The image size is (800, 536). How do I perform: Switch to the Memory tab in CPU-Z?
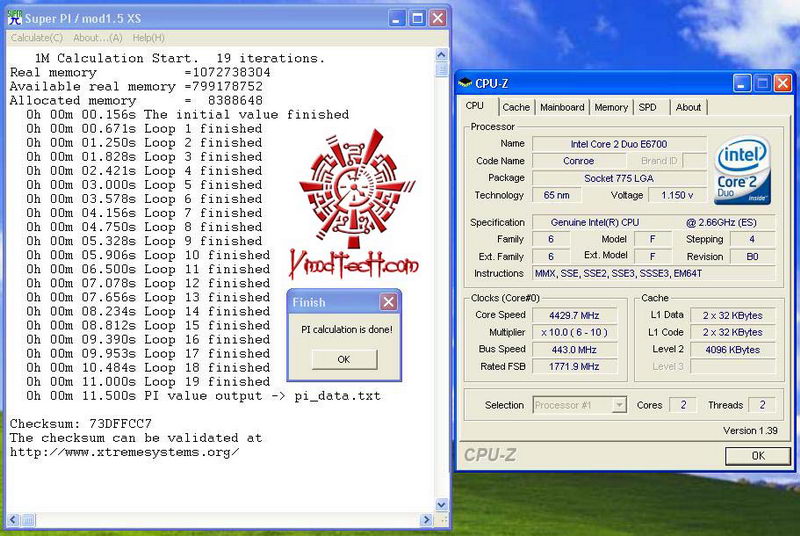[611, 107]
